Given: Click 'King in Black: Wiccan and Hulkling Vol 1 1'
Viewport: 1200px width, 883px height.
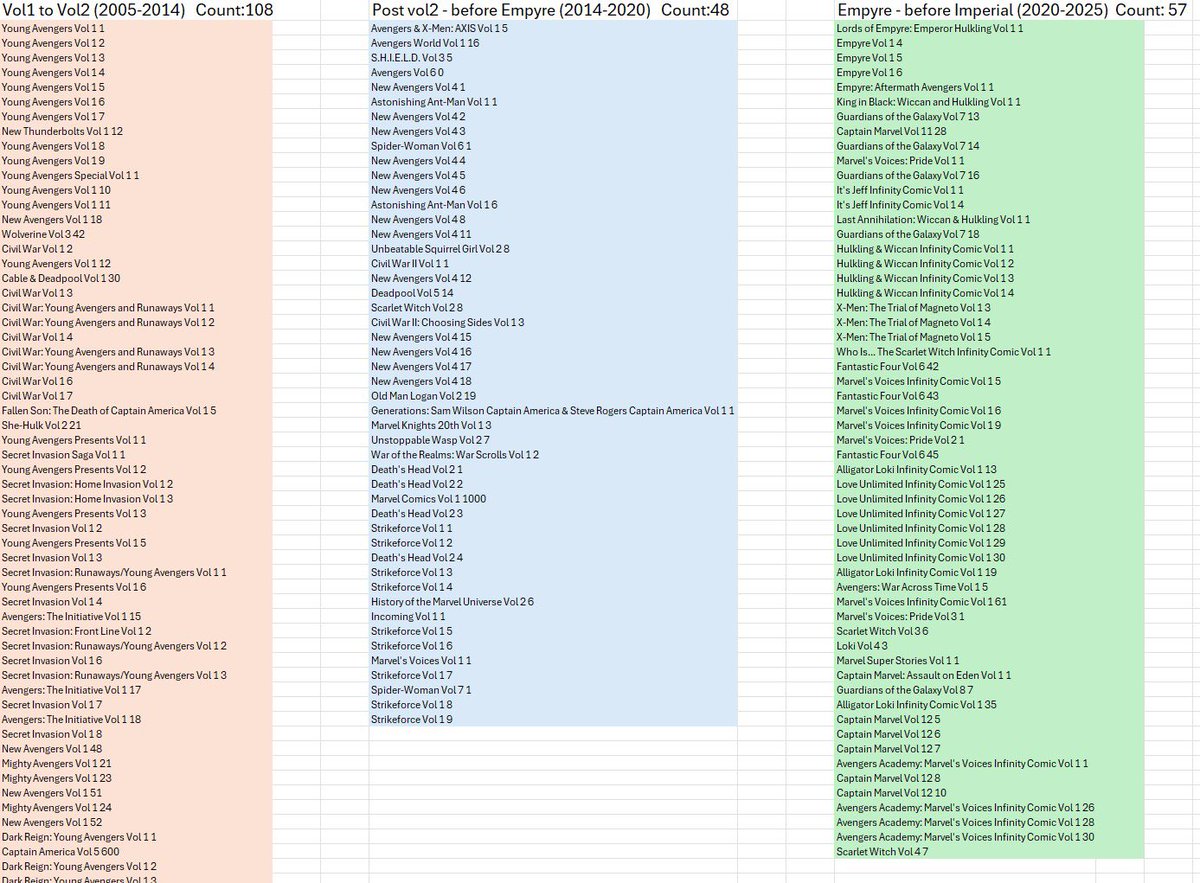Looking at the screenshot, I should (x=990, y=102).
